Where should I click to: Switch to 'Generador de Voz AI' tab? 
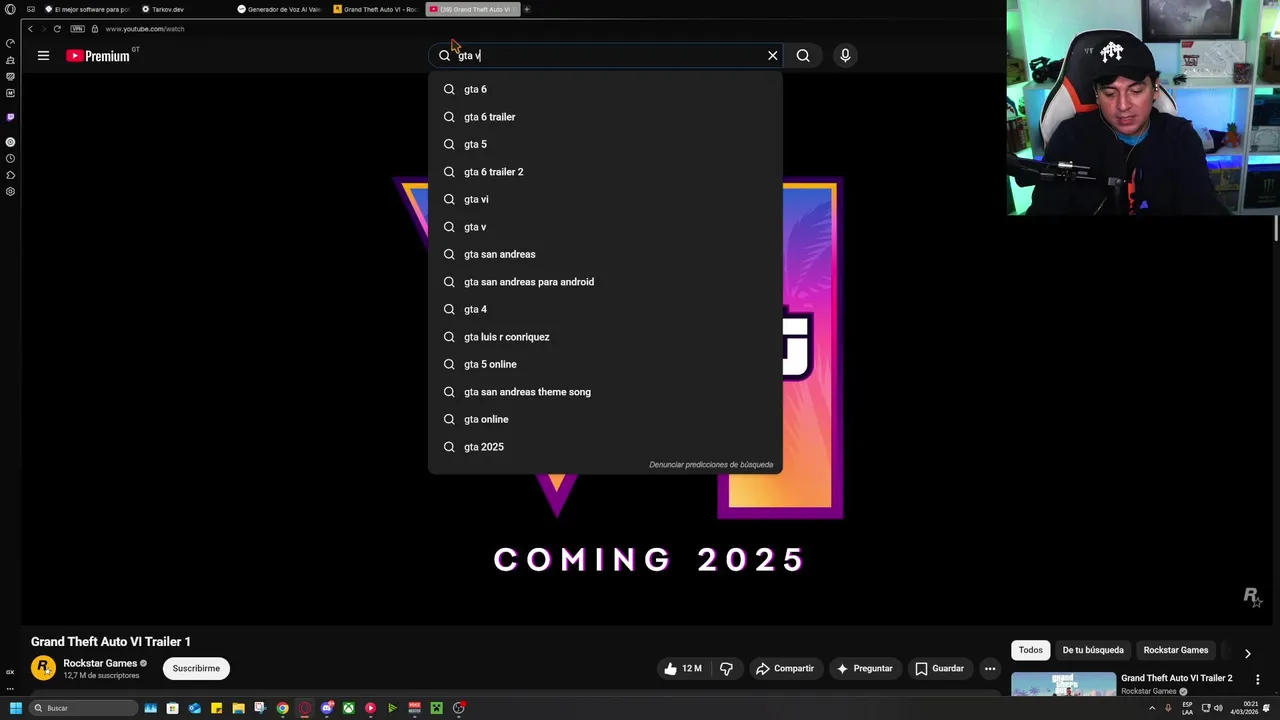[280, 9]
